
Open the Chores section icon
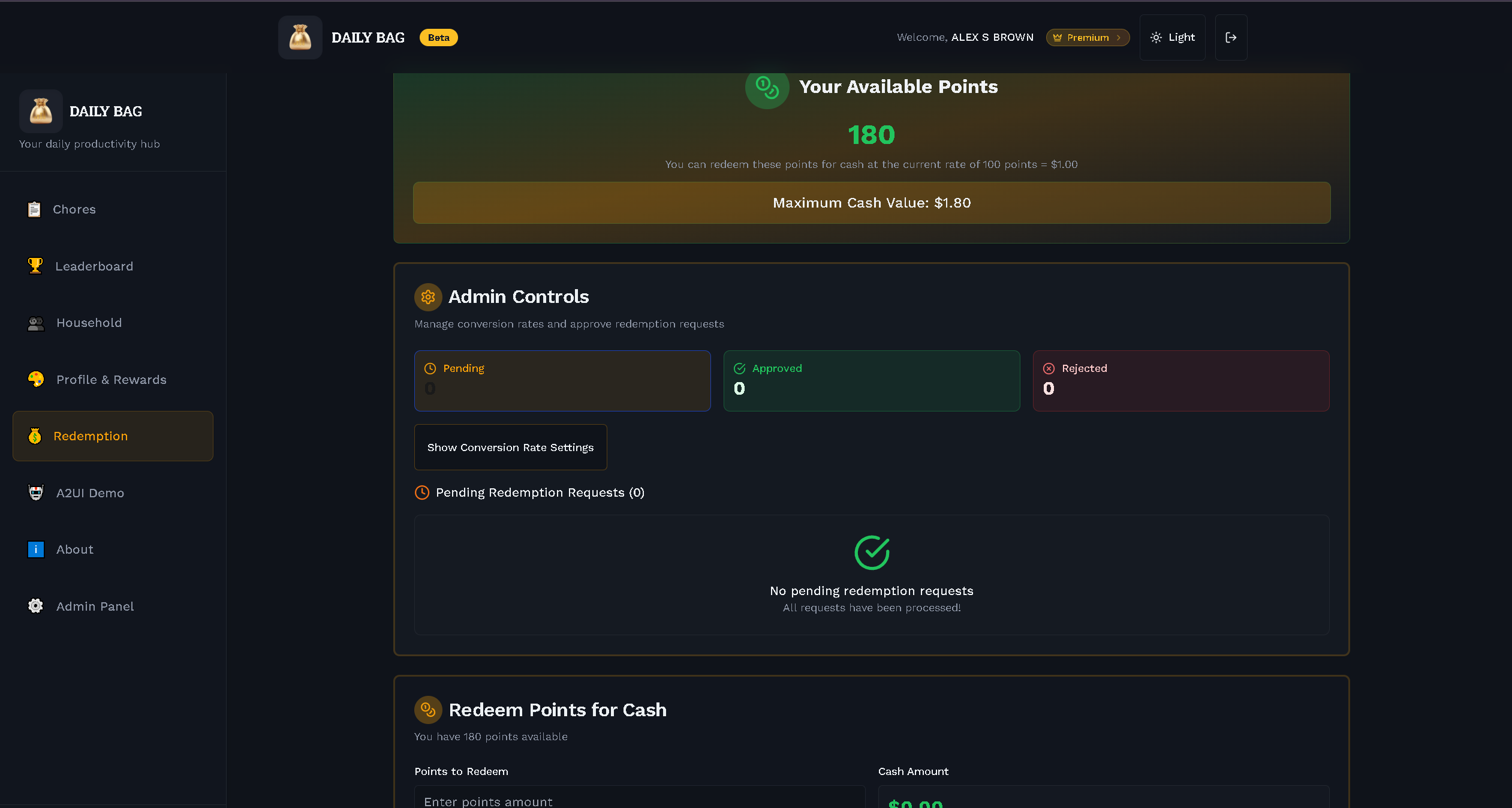coord(35,209)
